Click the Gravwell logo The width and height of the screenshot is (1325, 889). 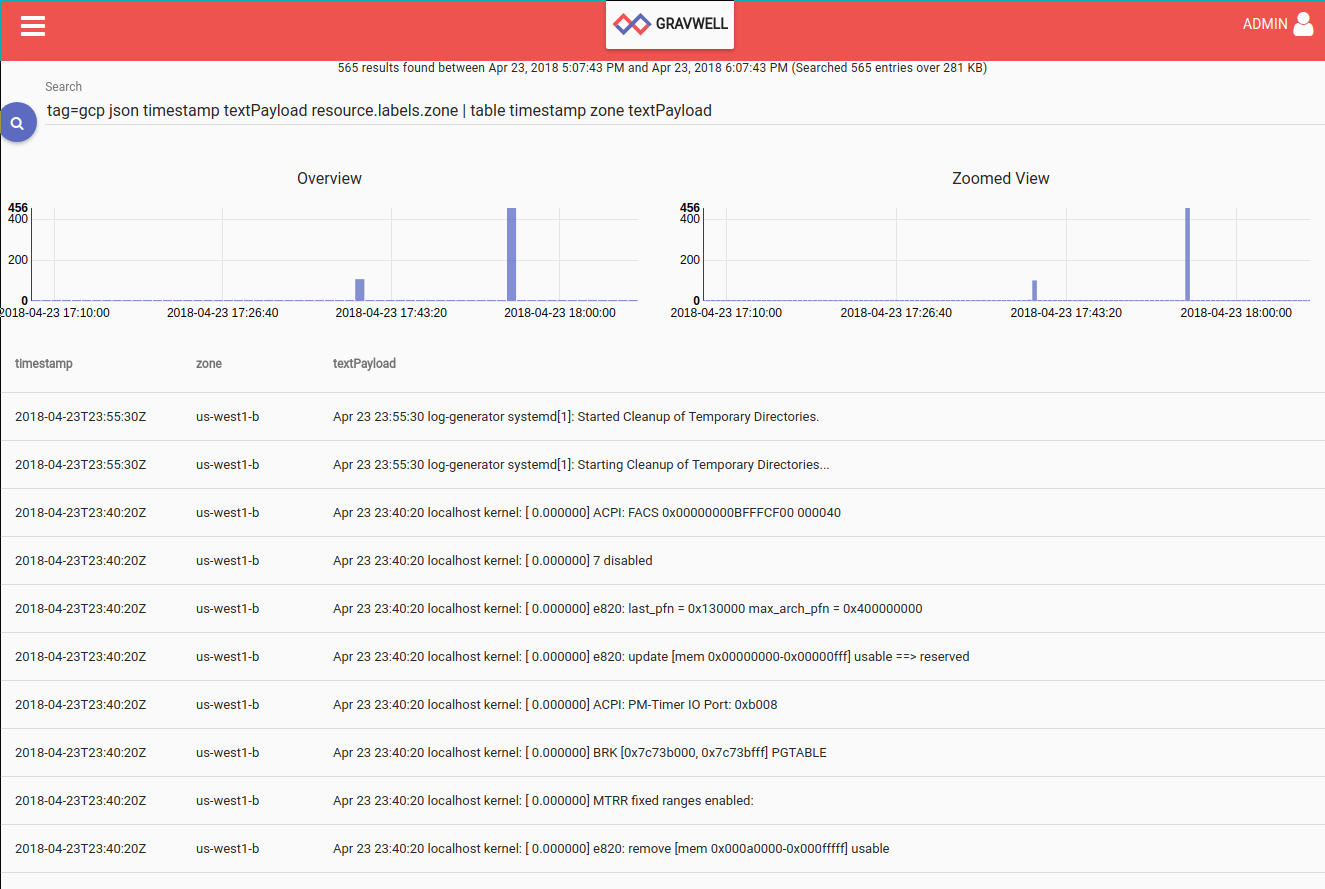pyautogui.click(x=669, y=24)
